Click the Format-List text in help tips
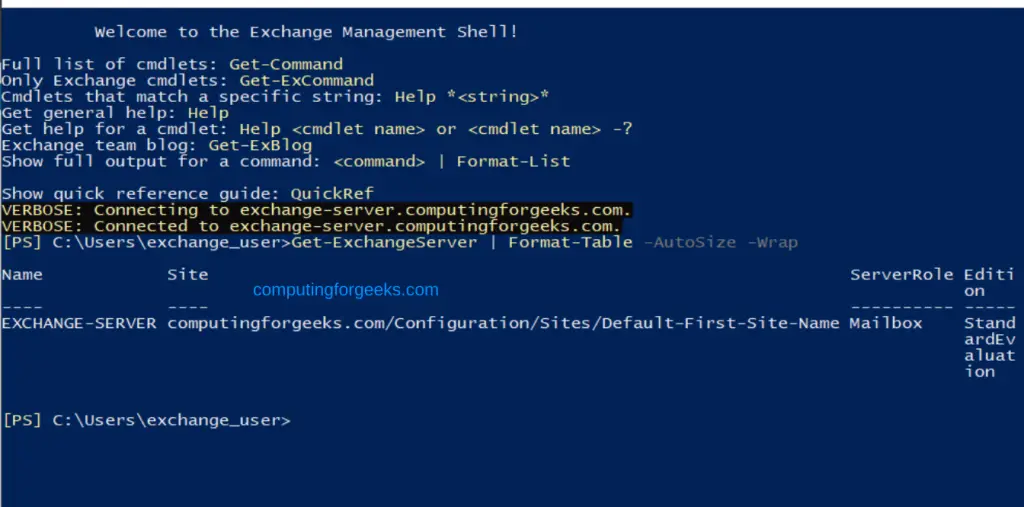Screen dimensions: 1024x507 pos(513,161)
